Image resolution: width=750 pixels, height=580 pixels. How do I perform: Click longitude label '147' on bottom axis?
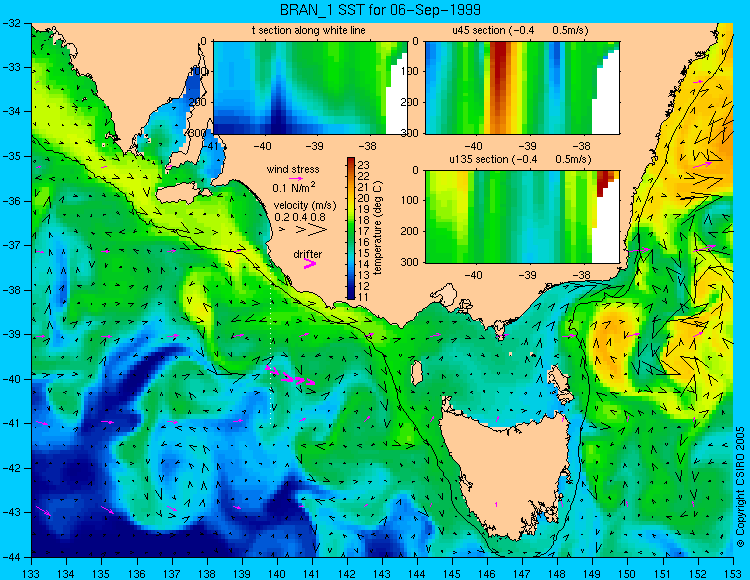[522, 574]
